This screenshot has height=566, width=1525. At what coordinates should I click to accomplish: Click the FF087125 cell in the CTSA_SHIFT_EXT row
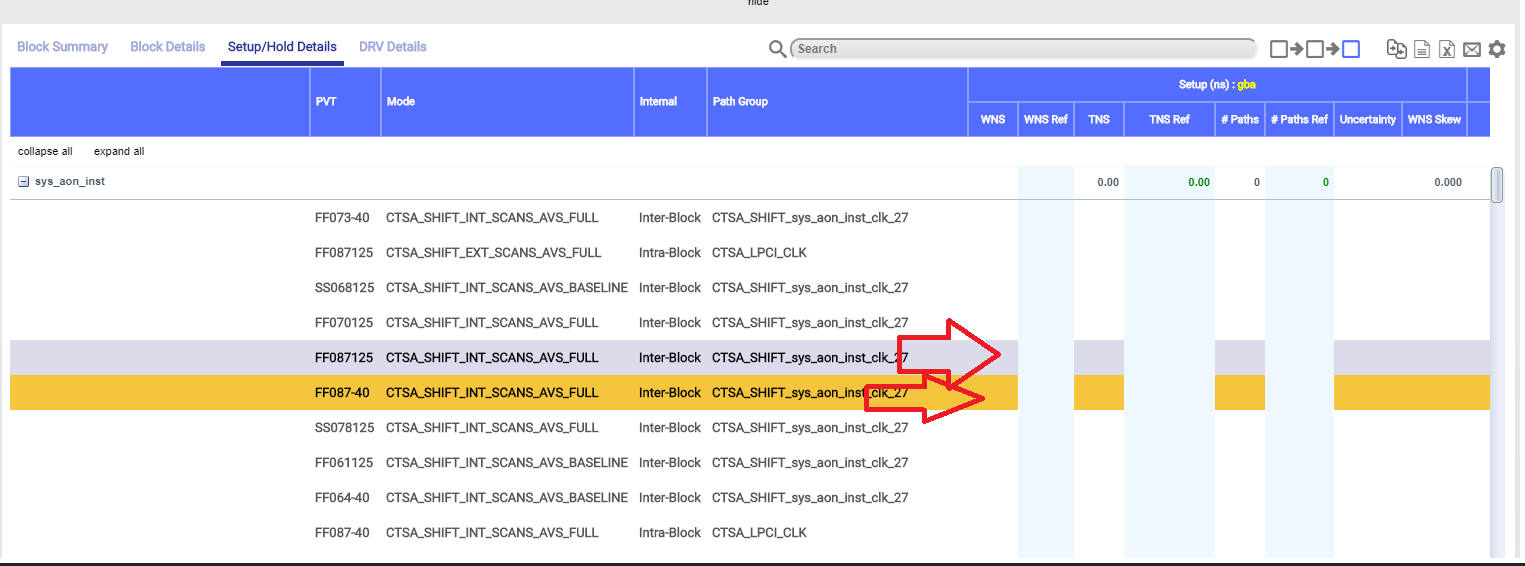point(344,253)
